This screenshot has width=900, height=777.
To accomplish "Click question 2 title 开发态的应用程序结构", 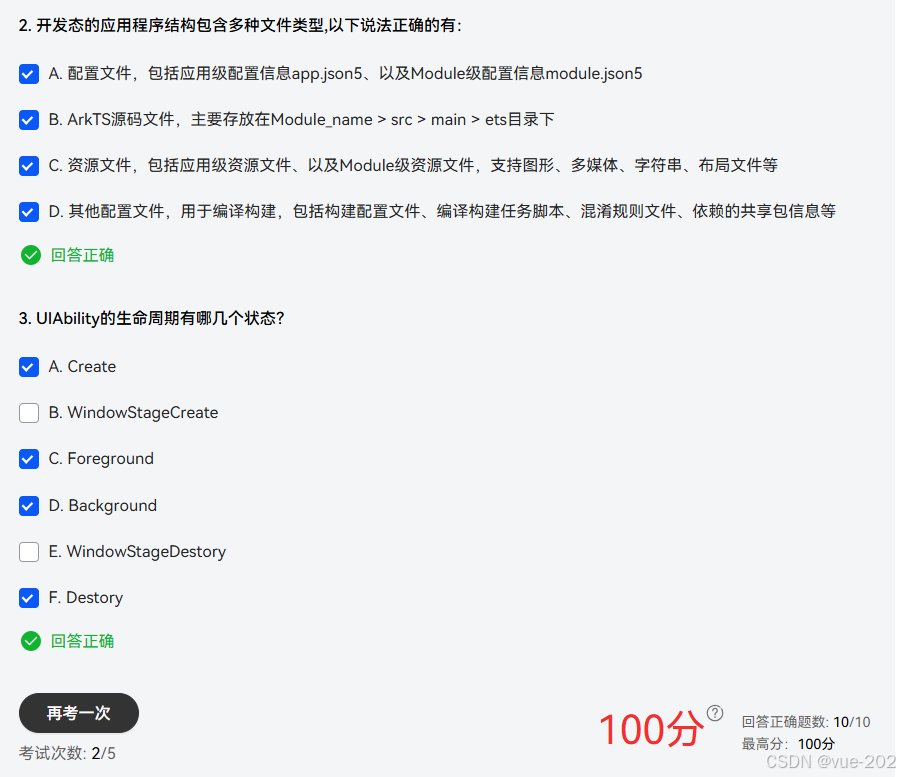I will (240, 26).
